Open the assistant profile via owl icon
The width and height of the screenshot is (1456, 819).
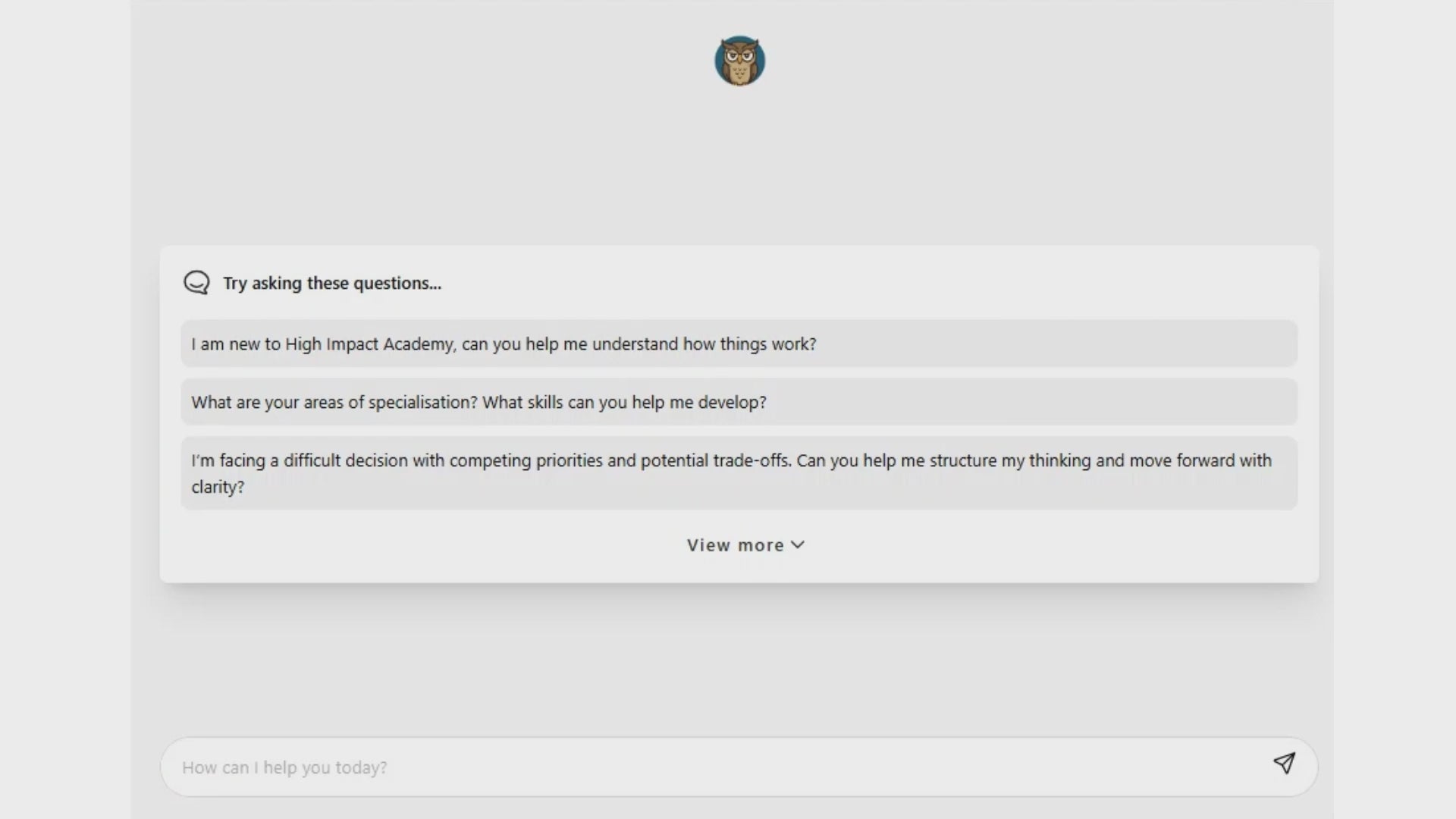(740, 60)
